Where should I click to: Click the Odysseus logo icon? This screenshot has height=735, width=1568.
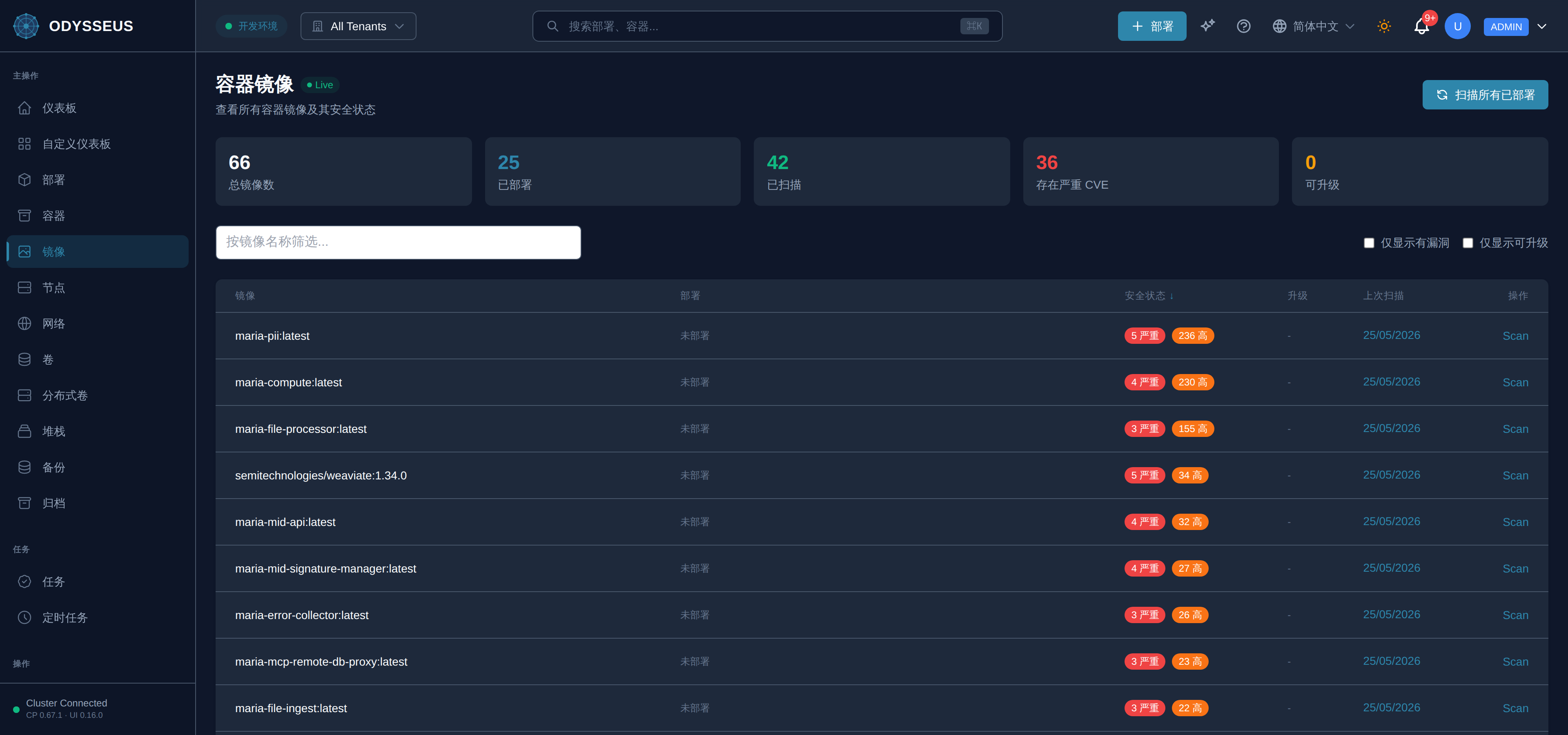(x=26, y=26)
